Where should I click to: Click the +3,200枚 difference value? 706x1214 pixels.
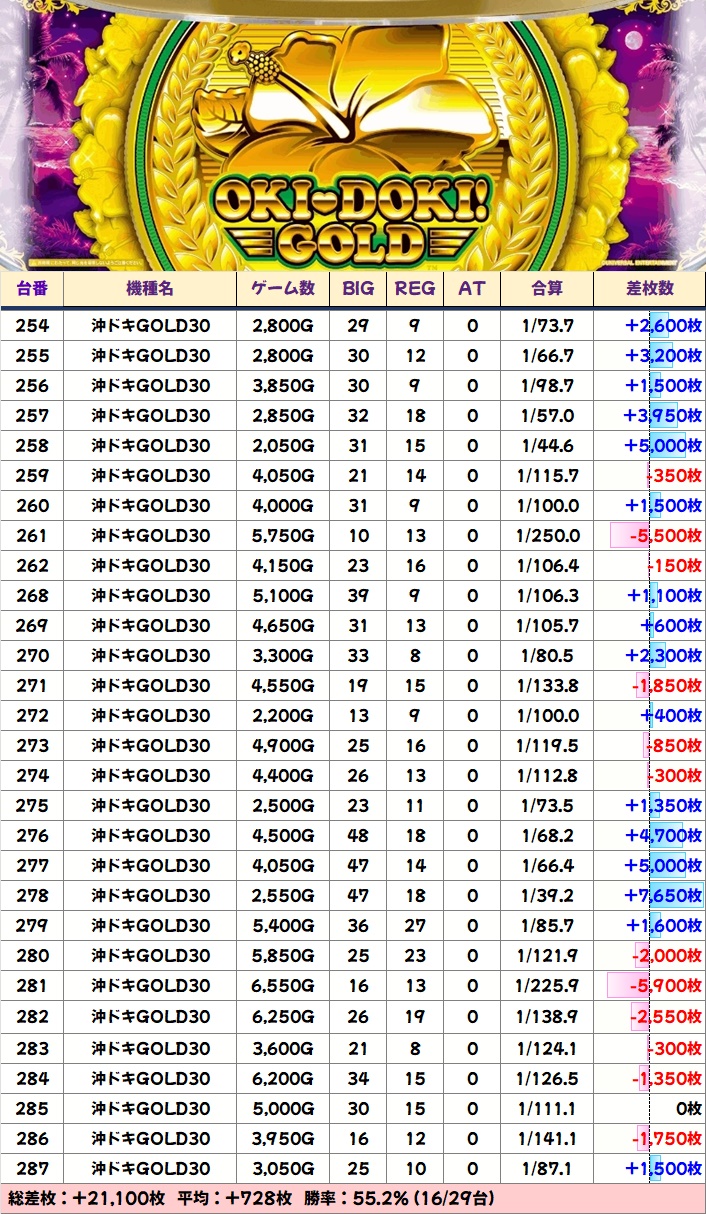pyautogui.click(x=662, y=356)
